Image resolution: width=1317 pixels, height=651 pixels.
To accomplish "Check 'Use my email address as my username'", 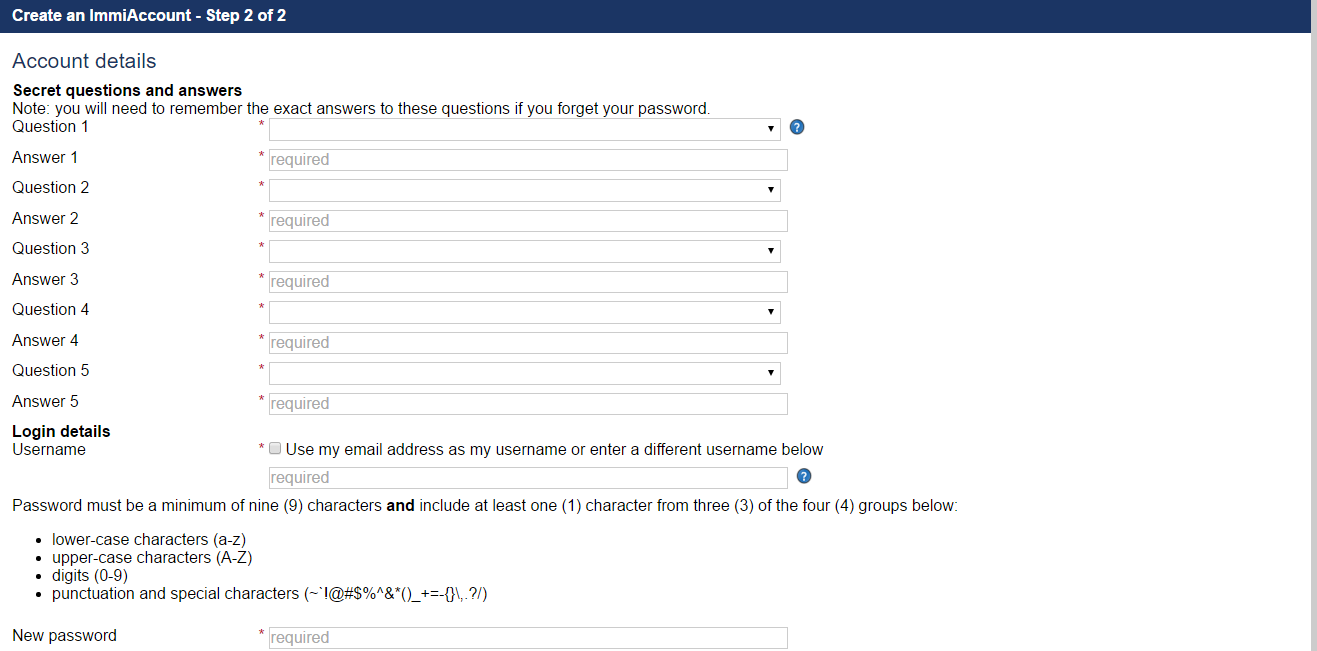I will (275, 448).
